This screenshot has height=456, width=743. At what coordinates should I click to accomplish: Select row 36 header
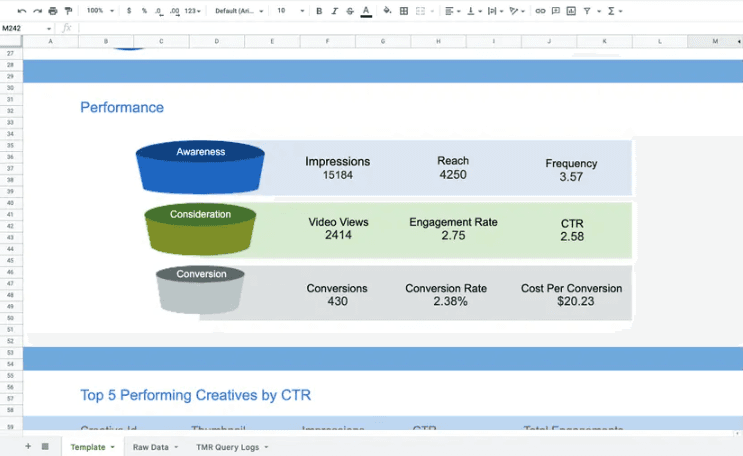coord(10,157)
